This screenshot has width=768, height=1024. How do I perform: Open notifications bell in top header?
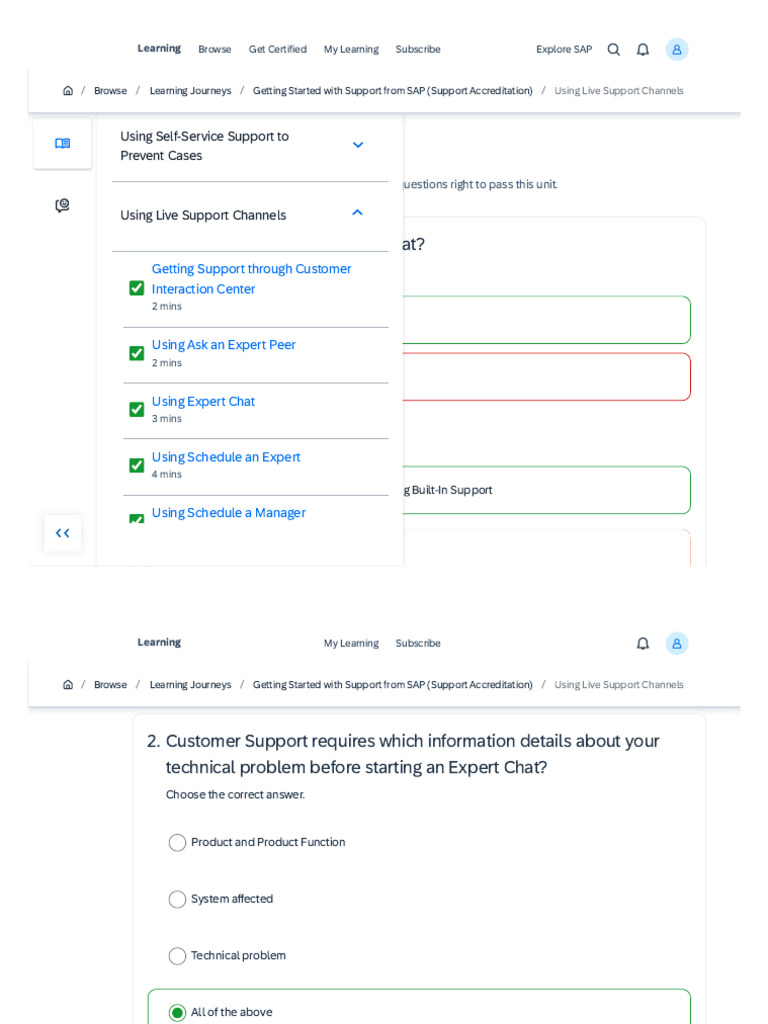[643, 50]
